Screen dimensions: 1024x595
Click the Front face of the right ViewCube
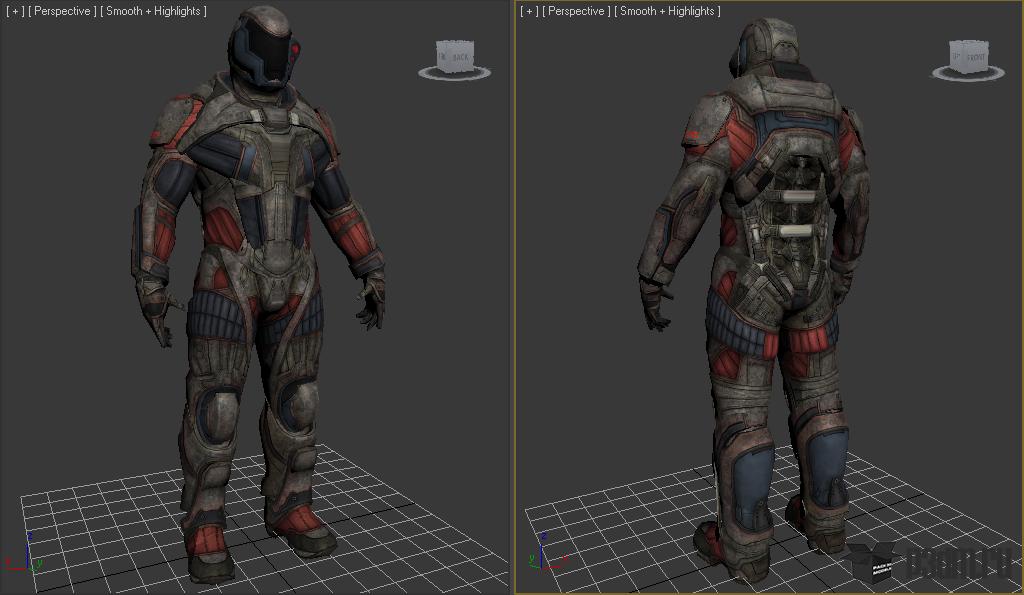[x=976, y=58]
